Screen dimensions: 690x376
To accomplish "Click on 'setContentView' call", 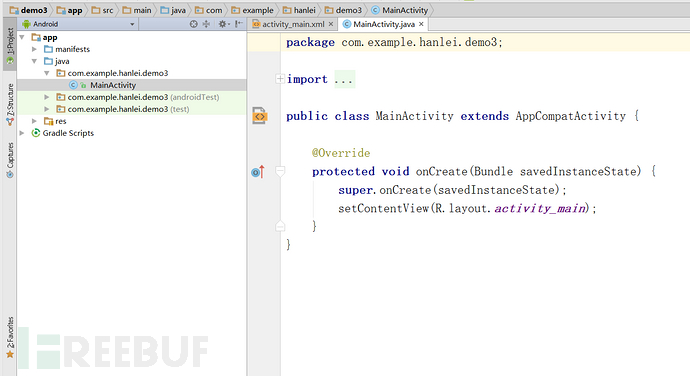I will click(383, 208).
